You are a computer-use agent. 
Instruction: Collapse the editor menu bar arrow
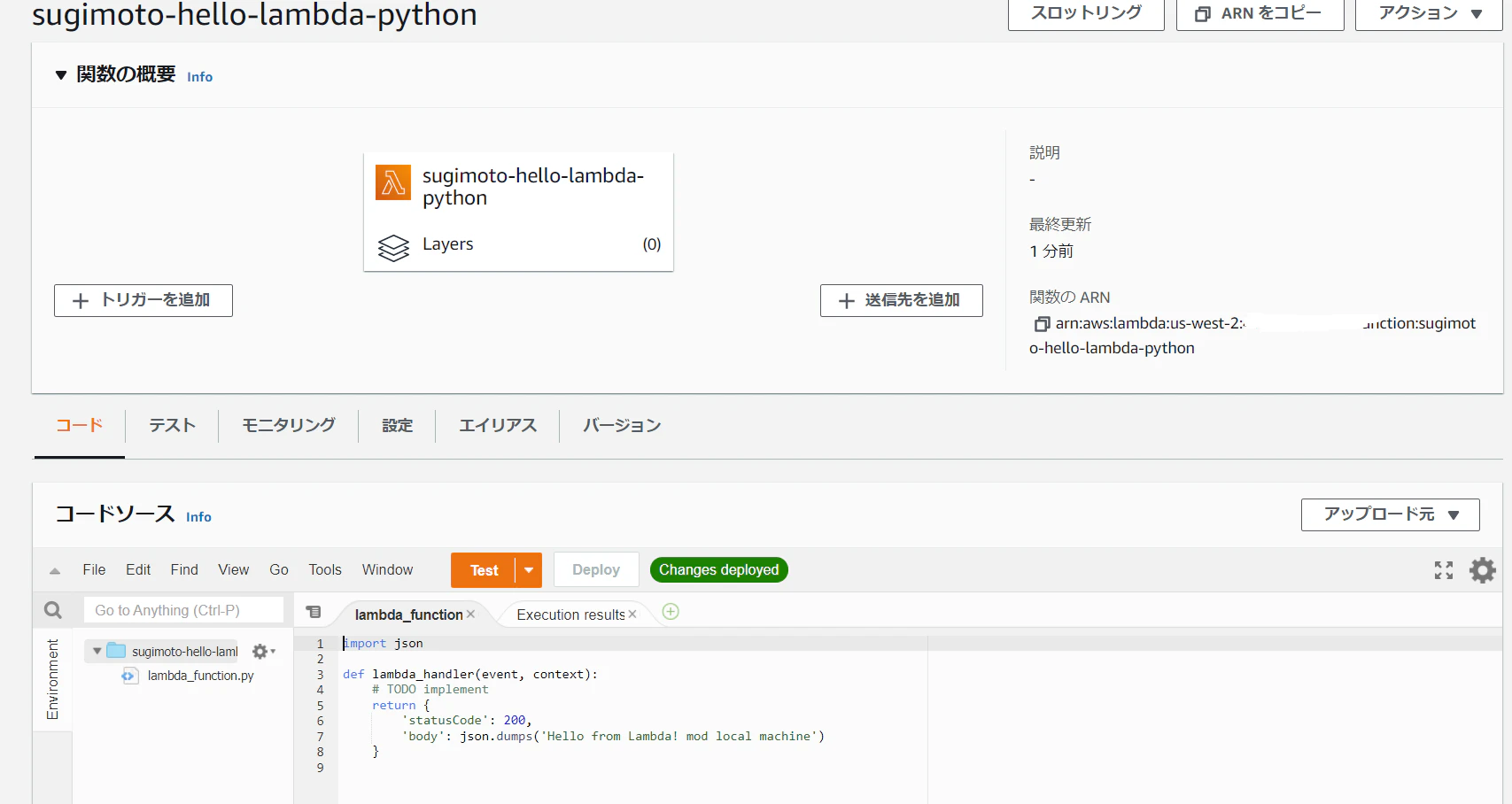pyautogui.click(x=55, y=571)
